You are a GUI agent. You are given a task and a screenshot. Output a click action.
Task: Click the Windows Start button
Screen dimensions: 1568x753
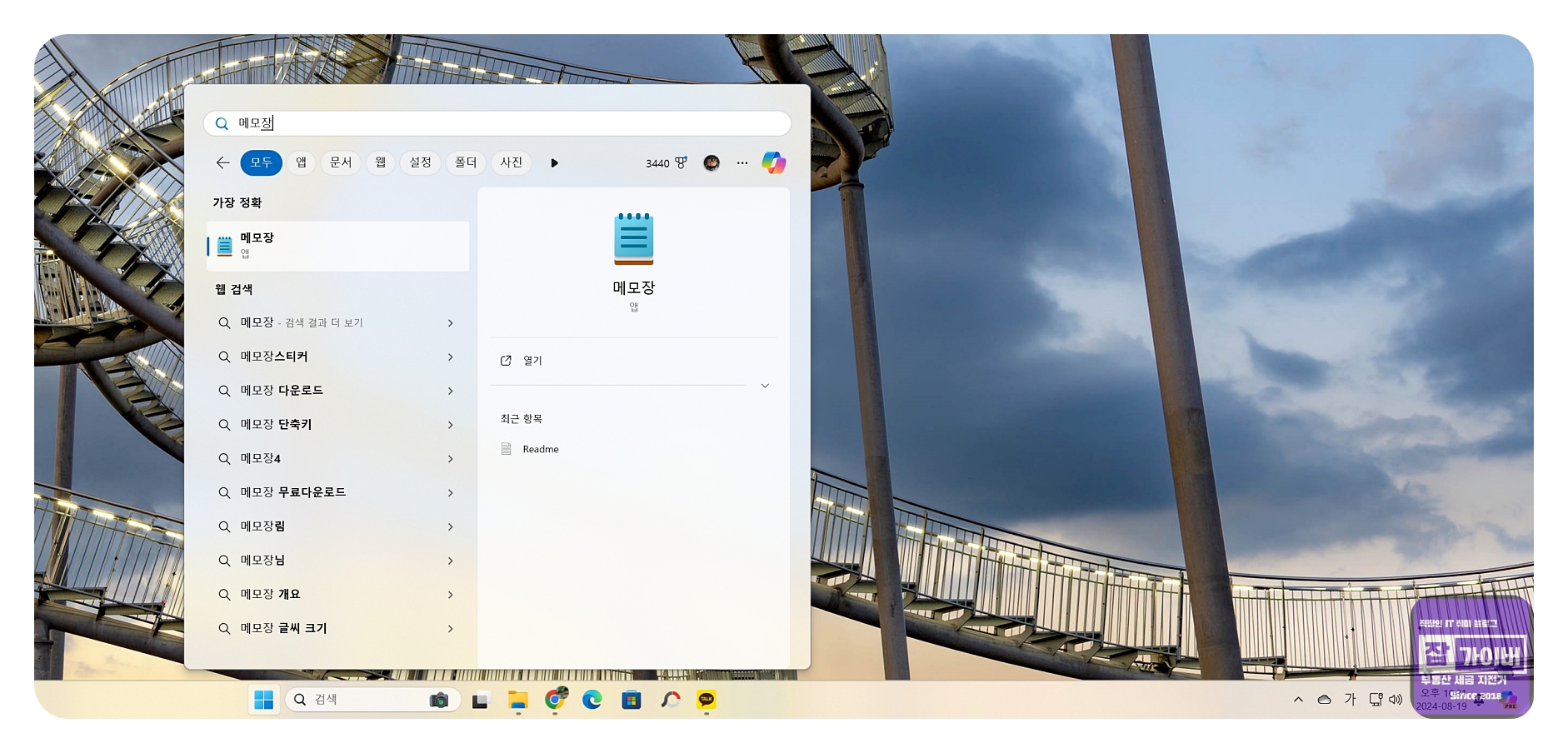264,700
